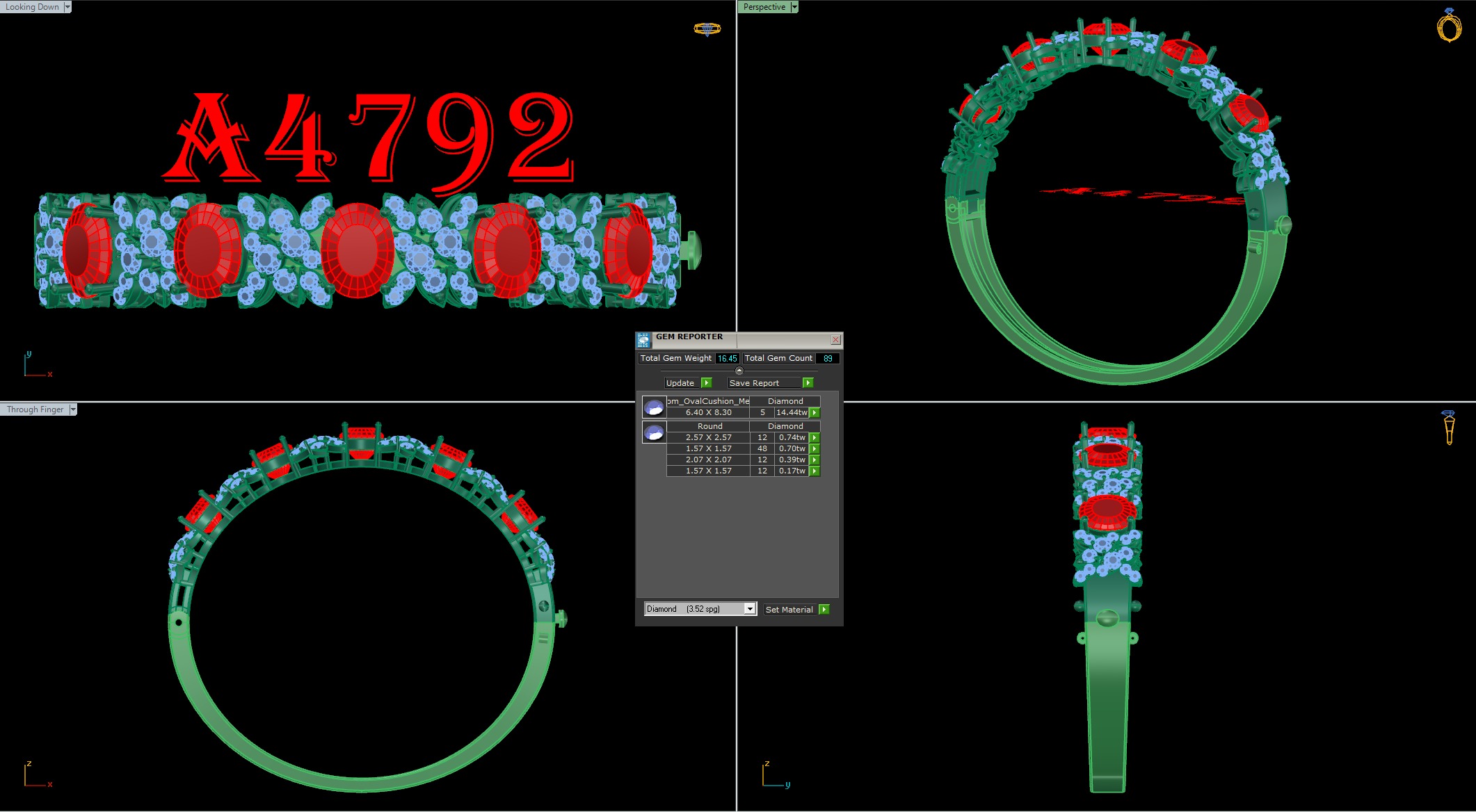
Task: Click the 6.40 X 8.30 size cell
Action: [708, 412]
